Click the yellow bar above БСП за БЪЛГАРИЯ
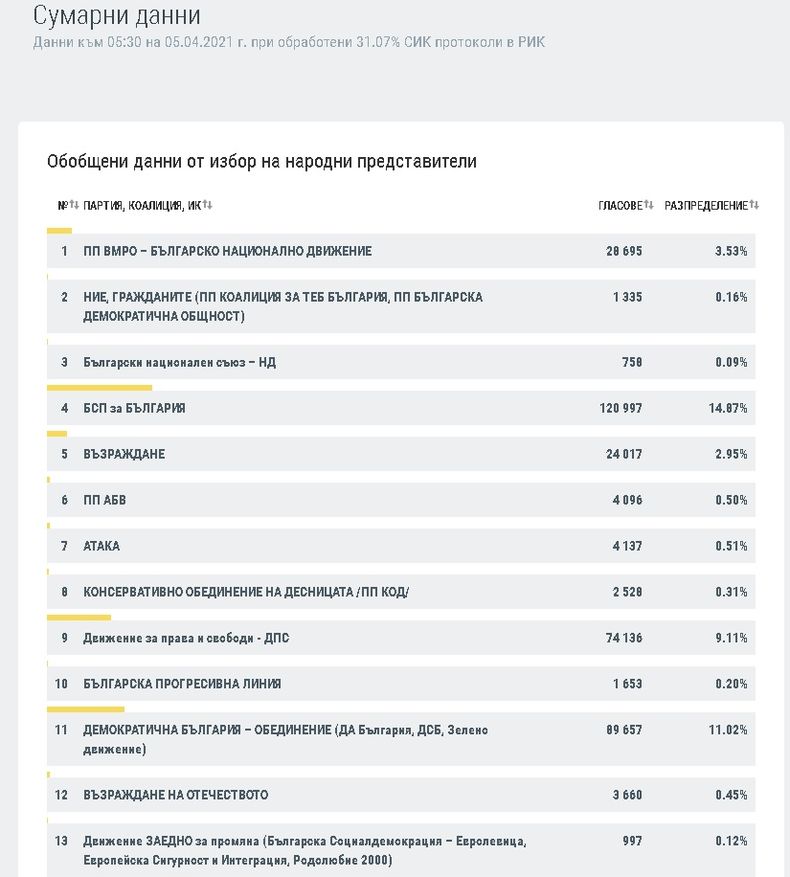Viewport: 790px width, 877px height. click(x=99, y=387)
